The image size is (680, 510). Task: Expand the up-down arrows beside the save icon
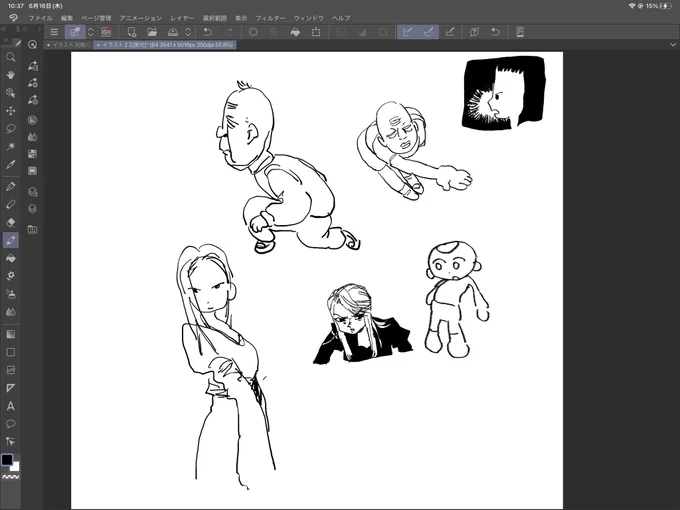(188, 32)
